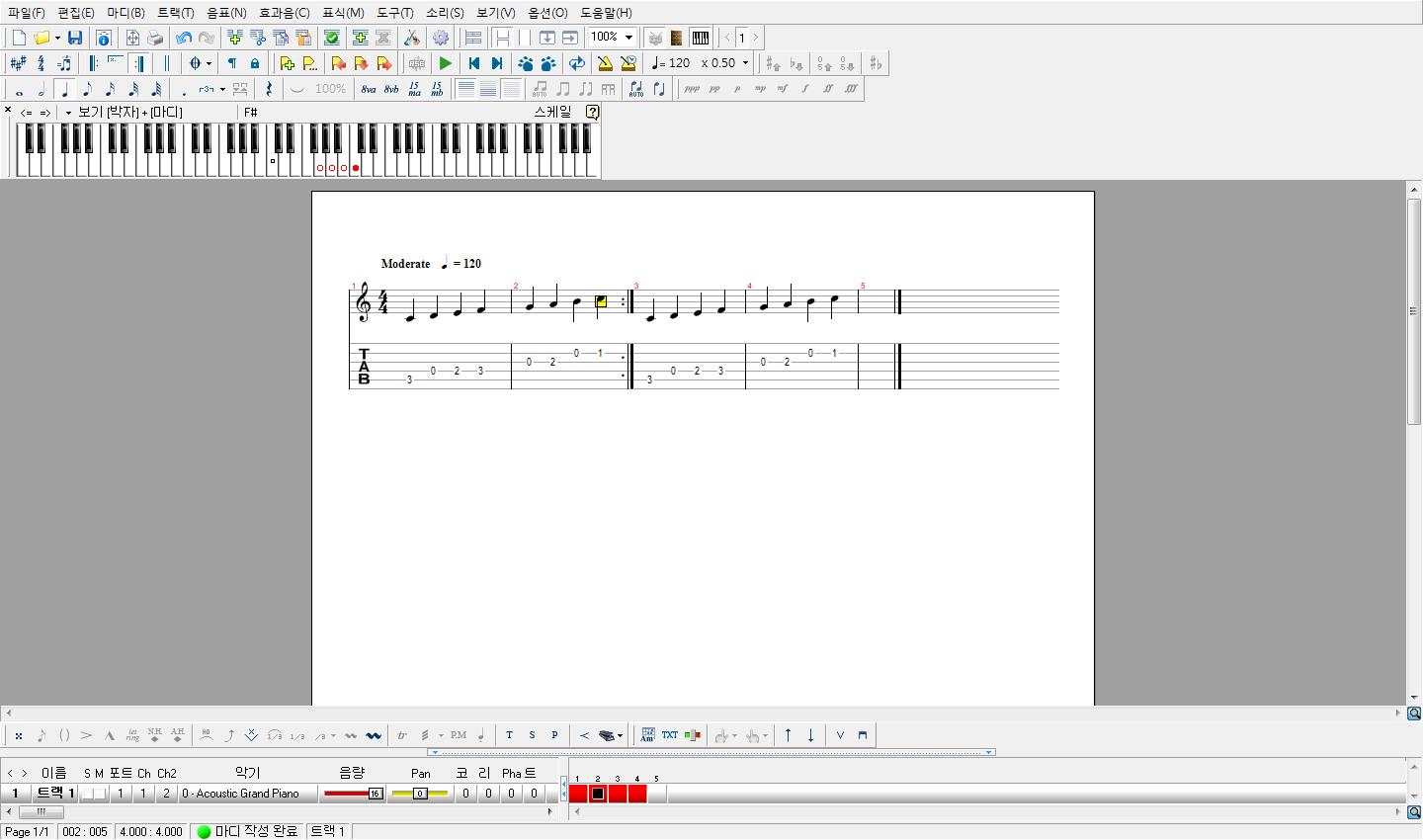Image resolution: width=1423 pixels, height=840 pixels.
Task: Save the score with the floppy disk icon
Action: (x=74, y=38)
